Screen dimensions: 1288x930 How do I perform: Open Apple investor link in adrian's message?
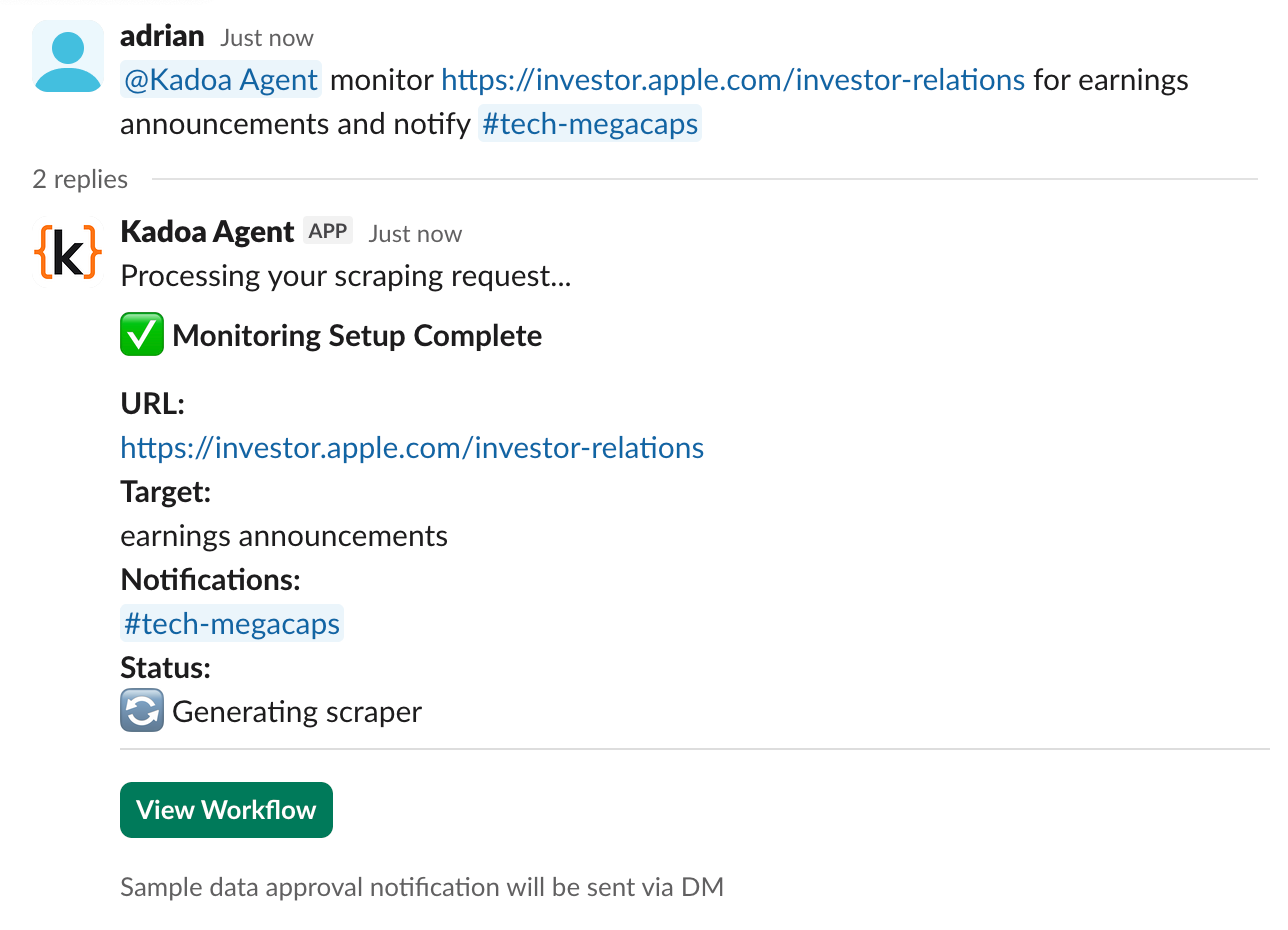733,80
